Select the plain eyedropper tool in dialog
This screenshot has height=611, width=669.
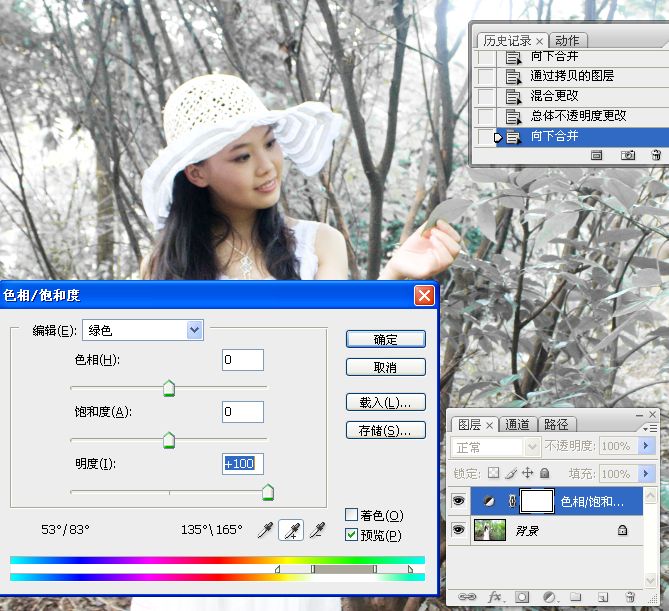click(265, 530)
